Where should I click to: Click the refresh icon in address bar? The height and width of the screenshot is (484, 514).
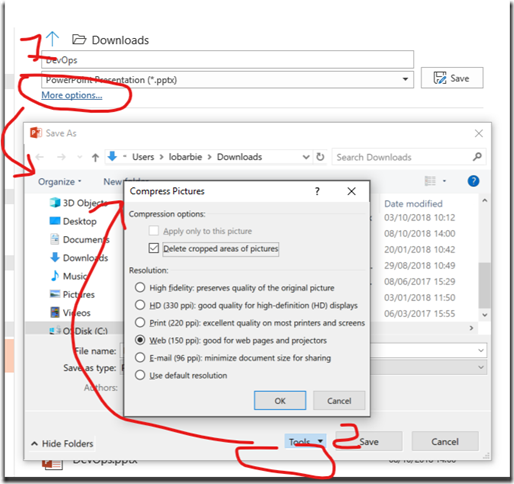coord(320,157)
